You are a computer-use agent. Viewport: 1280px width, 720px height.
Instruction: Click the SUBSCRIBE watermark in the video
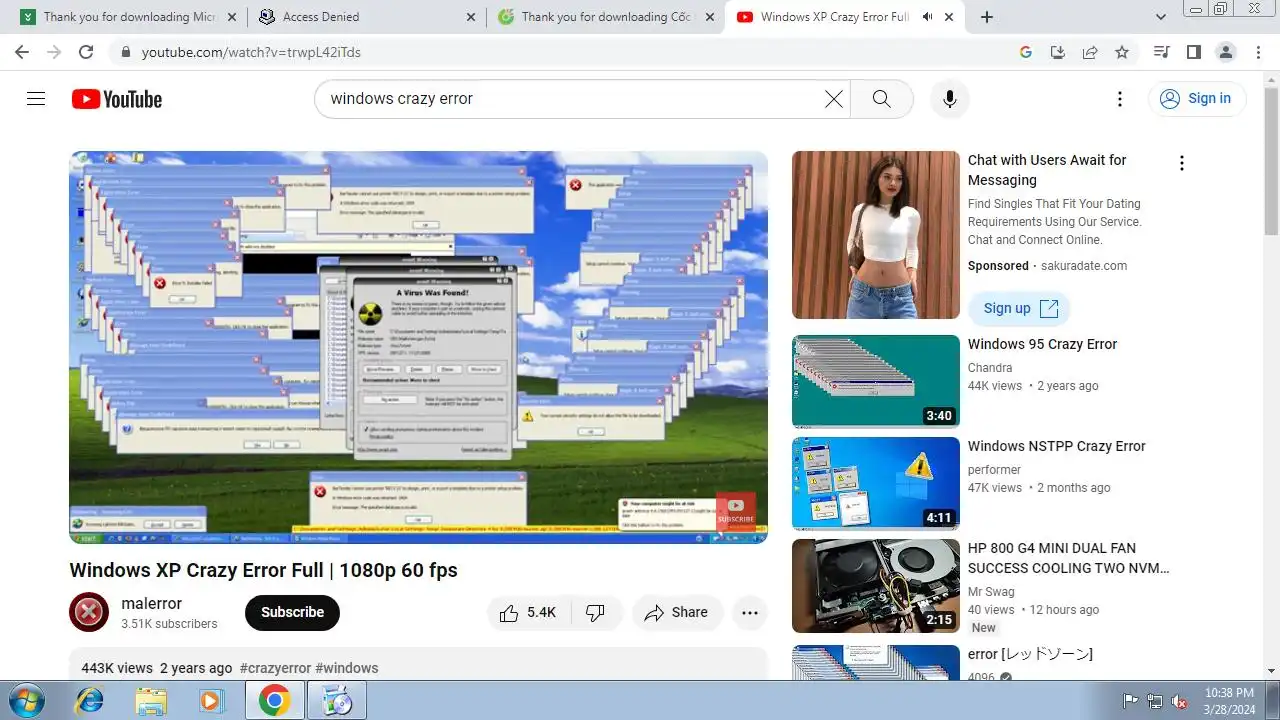pos(736,510)
